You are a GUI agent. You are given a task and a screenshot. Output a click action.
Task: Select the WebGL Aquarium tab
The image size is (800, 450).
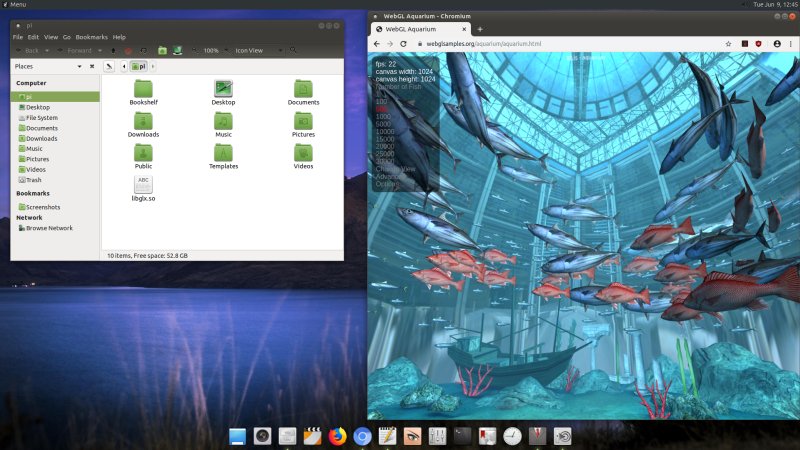[415, 29]
